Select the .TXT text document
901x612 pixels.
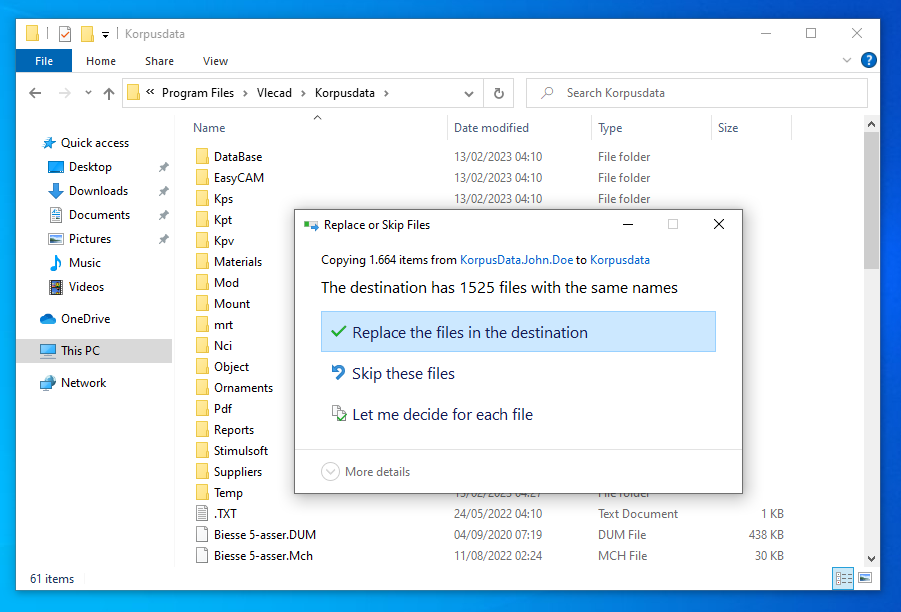tap(225, 514)
